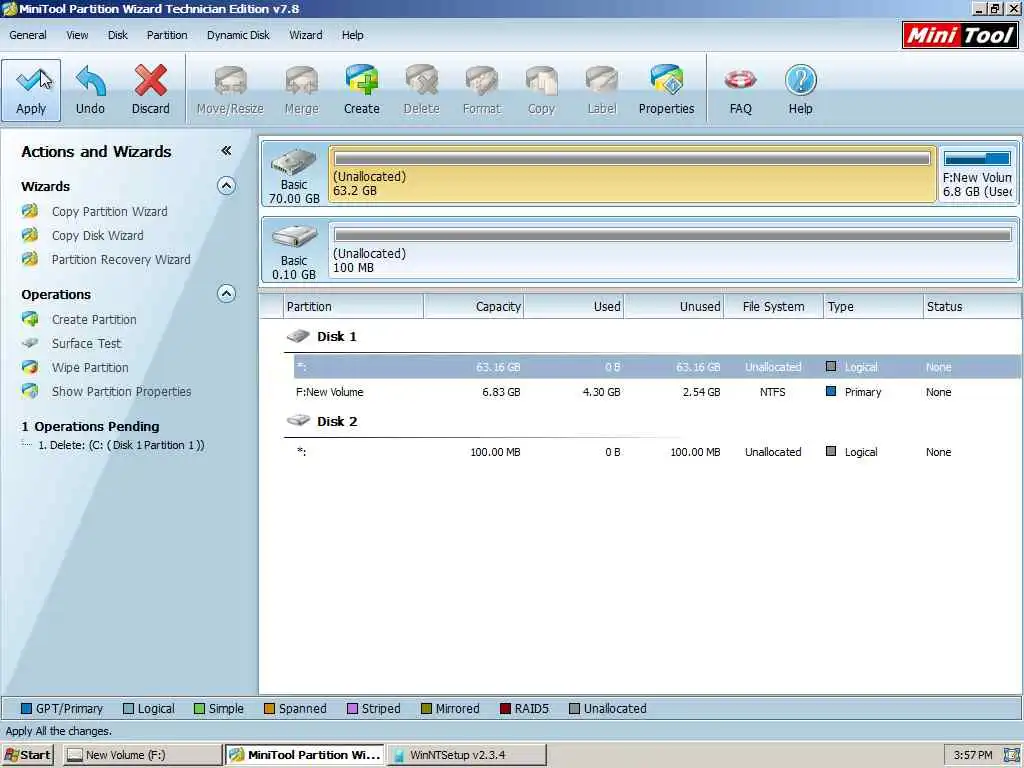
Task: Open the View menu
Action: [x=77, y=35]
